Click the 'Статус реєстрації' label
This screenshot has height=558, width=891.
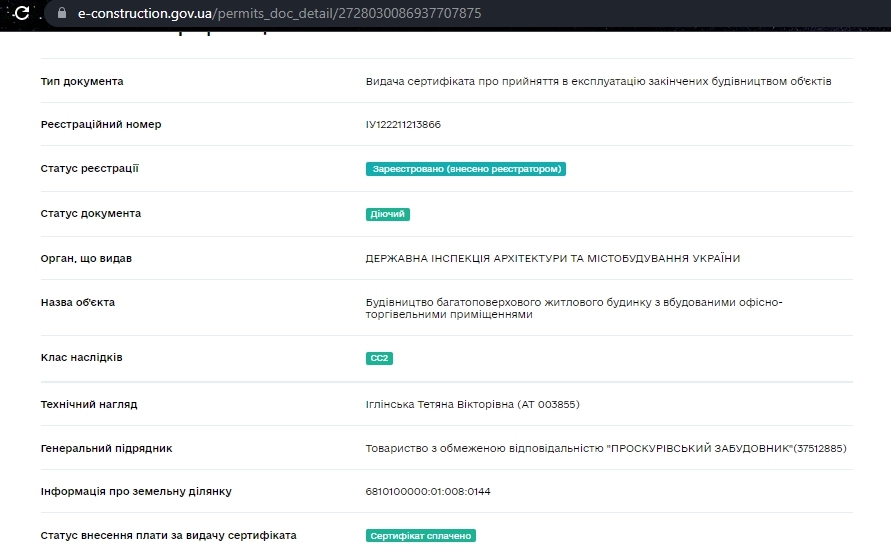click(89, 168)
